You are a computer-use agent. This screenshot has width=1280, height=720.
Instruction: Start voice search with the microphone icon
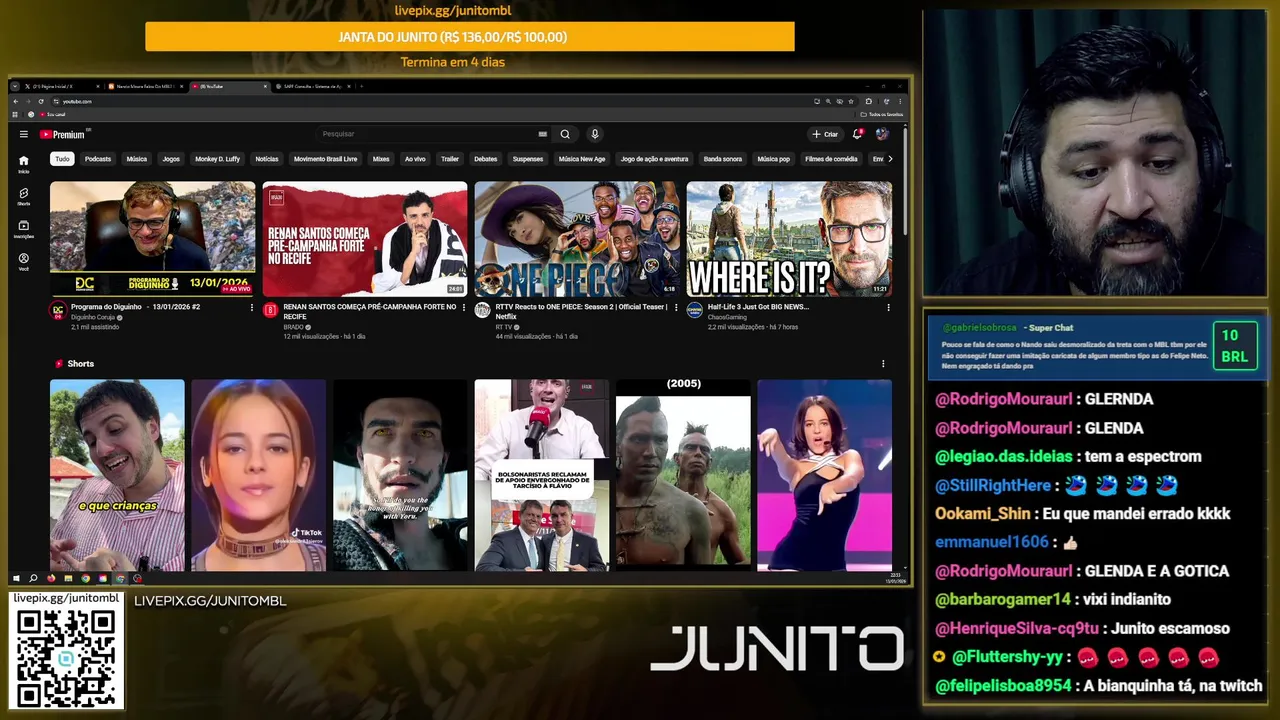594,134
